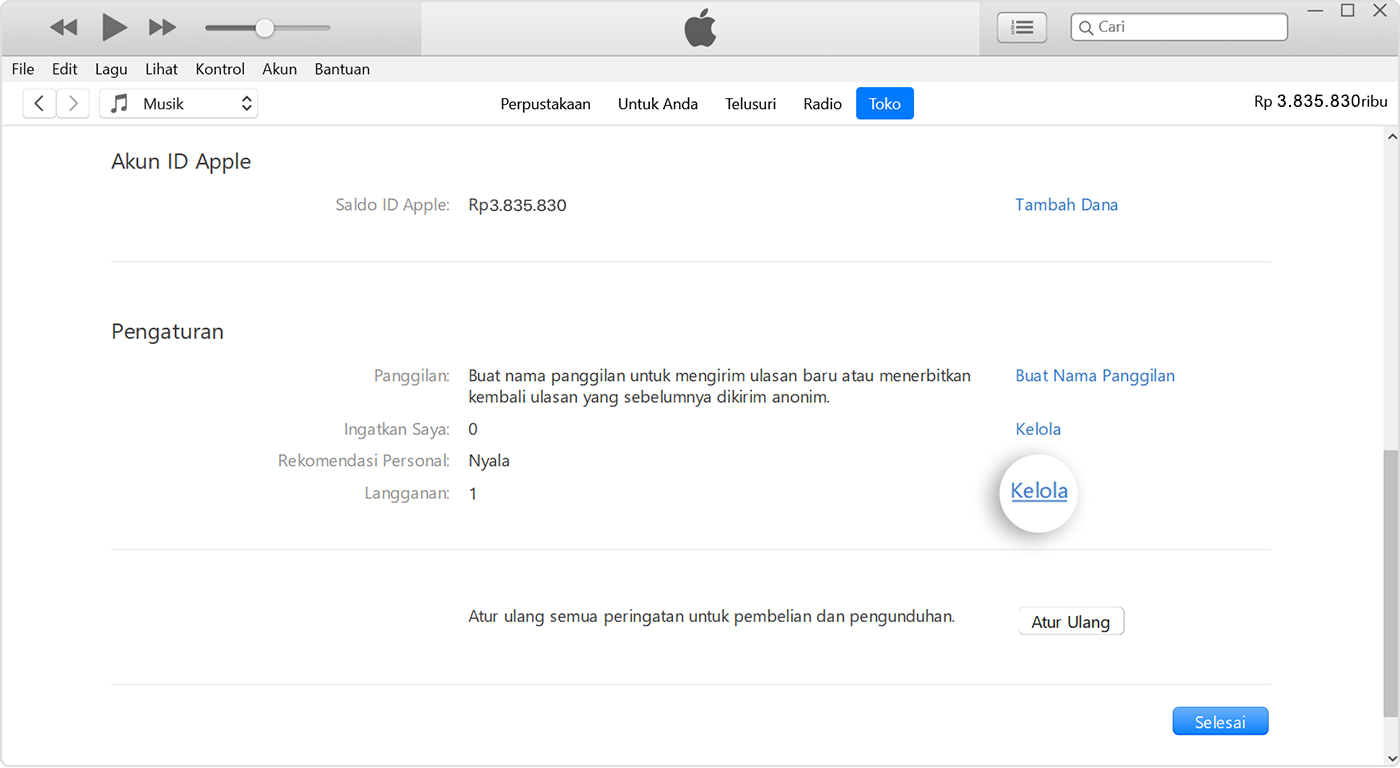Adjust the volume slider knob
Screen dimensions: 1400x768
pos(264,28)
